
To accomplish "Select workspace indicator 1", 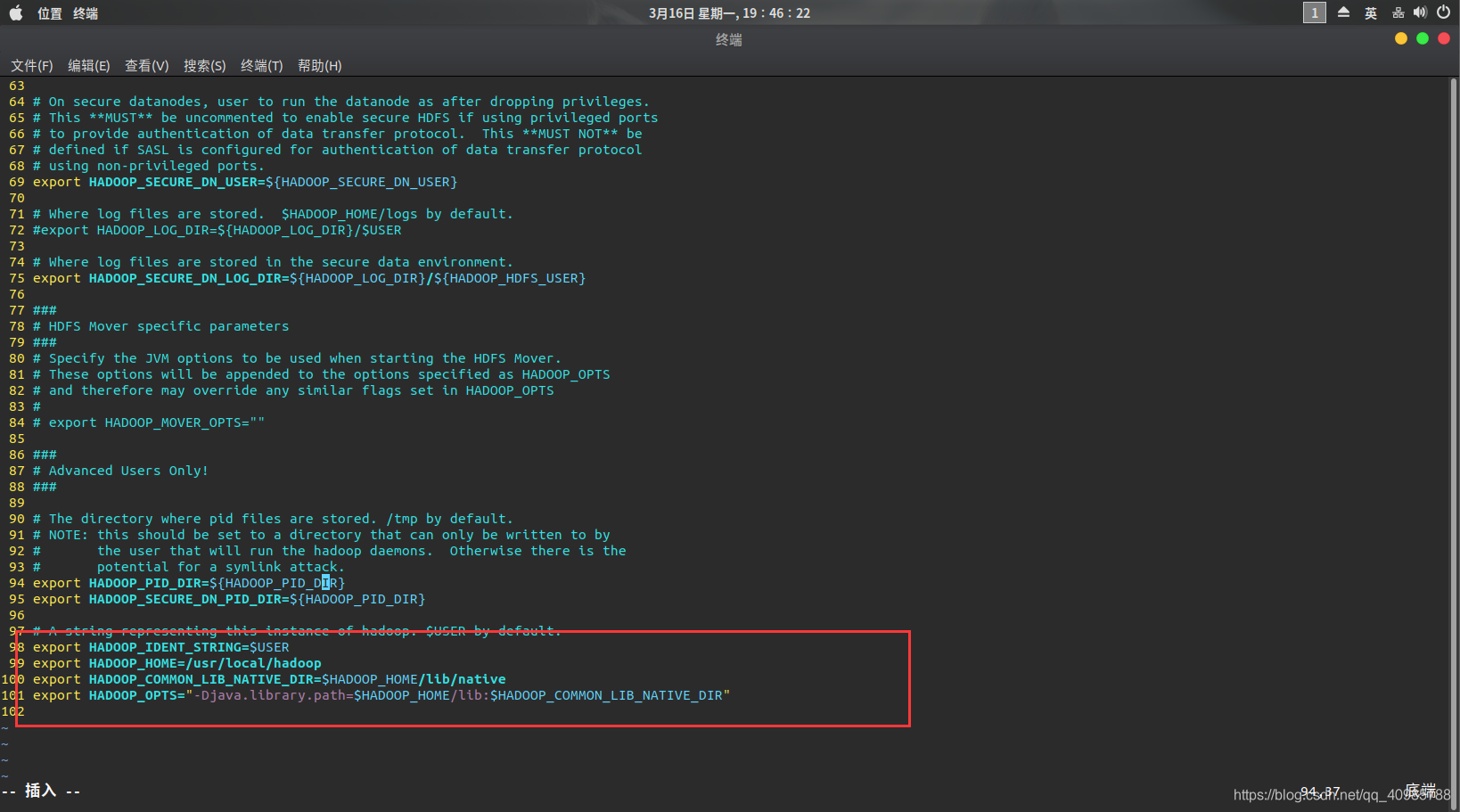I will 1314,12.
